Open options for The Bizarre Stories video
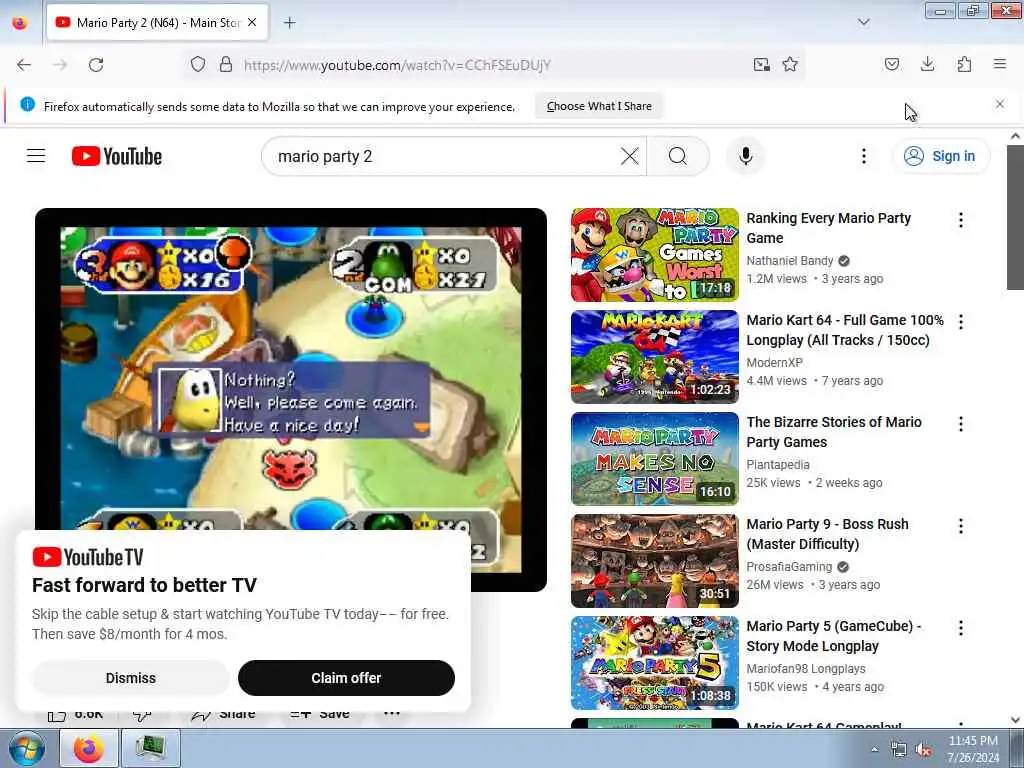Image resolution: width=1024 pixels, height=768 pixels. (x=961, y=424)
